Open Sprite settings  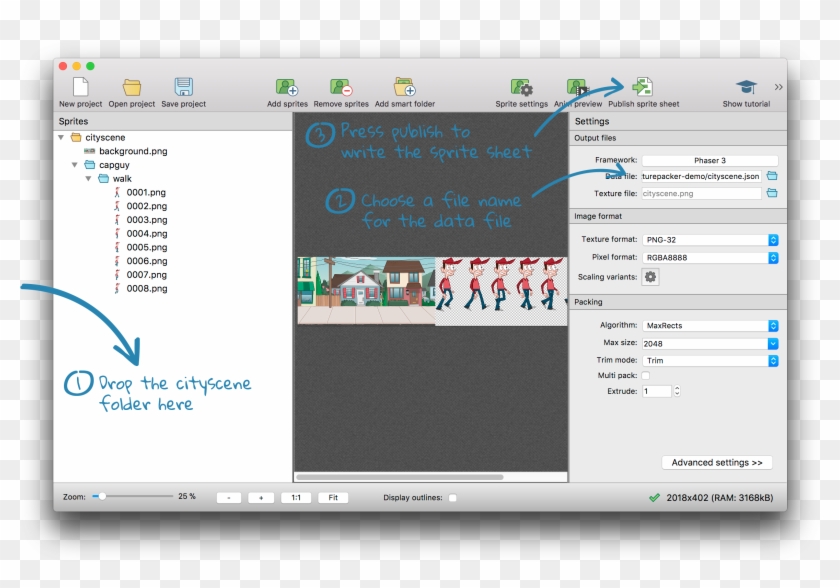pyautogui.click(x=520, y=88)
